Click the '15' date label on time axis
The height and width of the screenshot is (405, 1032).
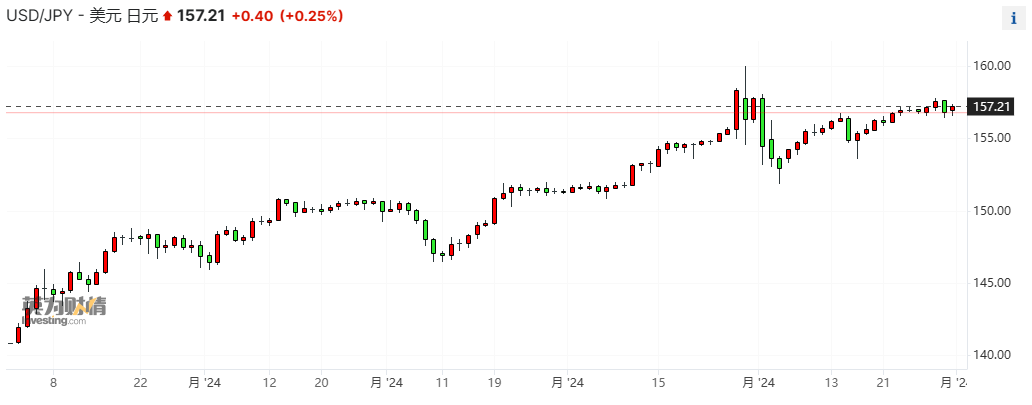[658, 383]
